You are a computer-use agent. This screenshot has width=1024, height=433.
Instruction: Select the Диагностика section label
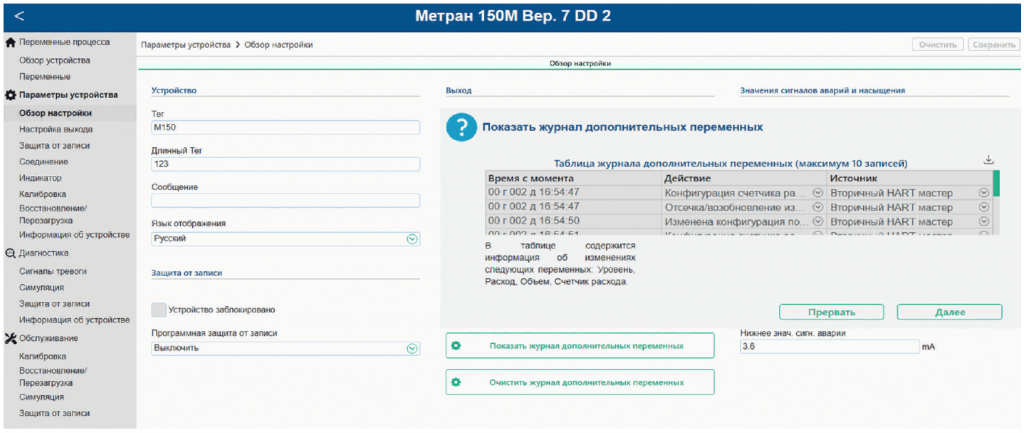tap(44, 253)
